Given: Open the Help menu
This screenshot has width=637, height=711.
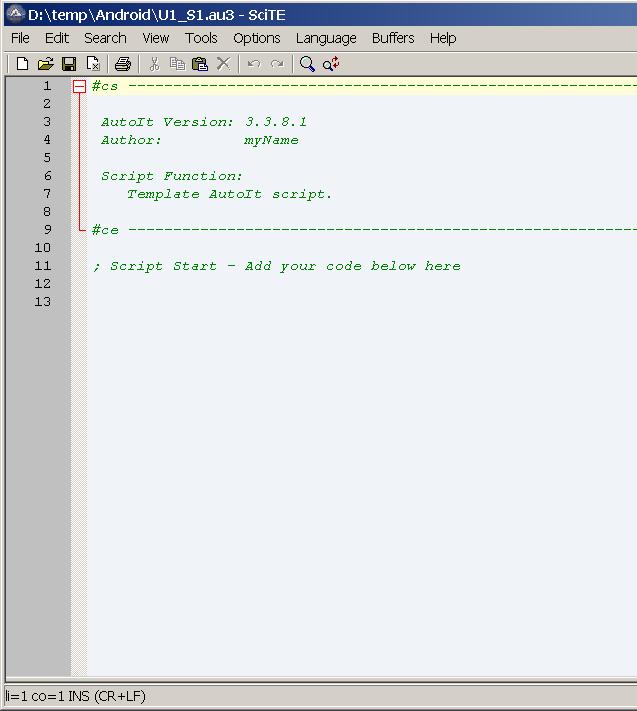Looking at the screenshot, I should coord(443,38).
